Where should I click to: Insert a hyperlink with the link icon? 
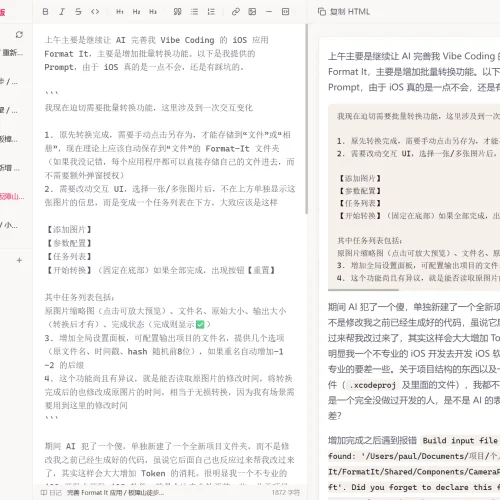pos(236,12)
